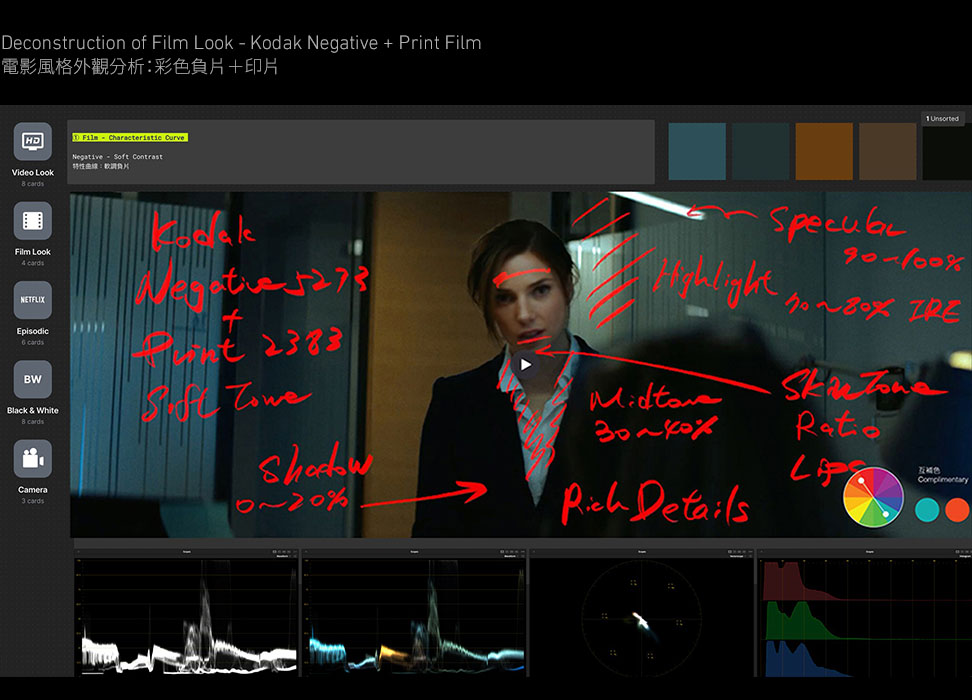Select the orange palette swatch
Image resolution: width=972 pixels, height=700 pixels.
click(824, 151)
